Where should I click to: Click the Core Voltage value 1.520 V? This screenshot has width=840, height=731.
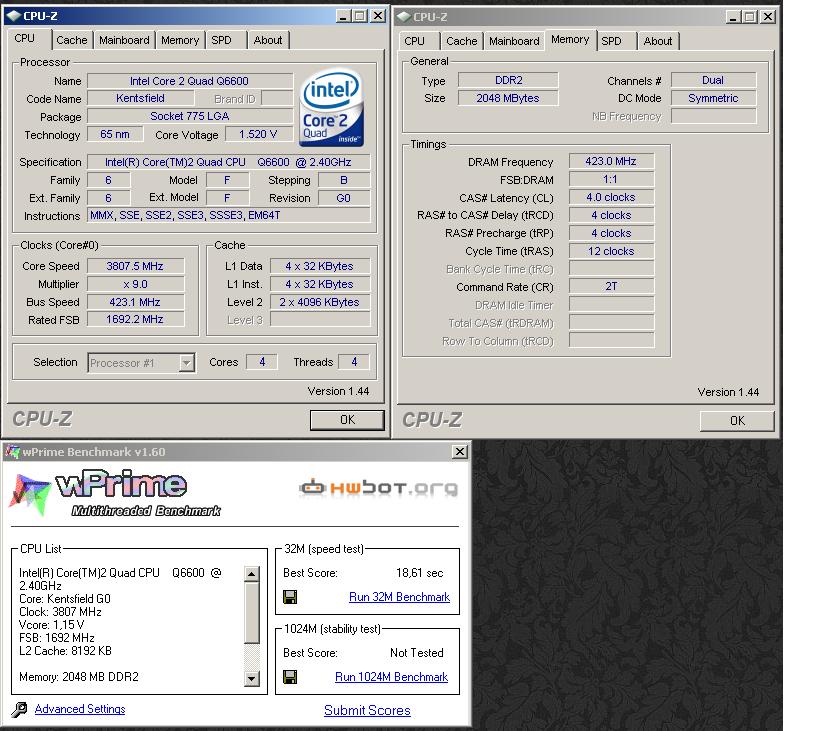coord(258,134)
